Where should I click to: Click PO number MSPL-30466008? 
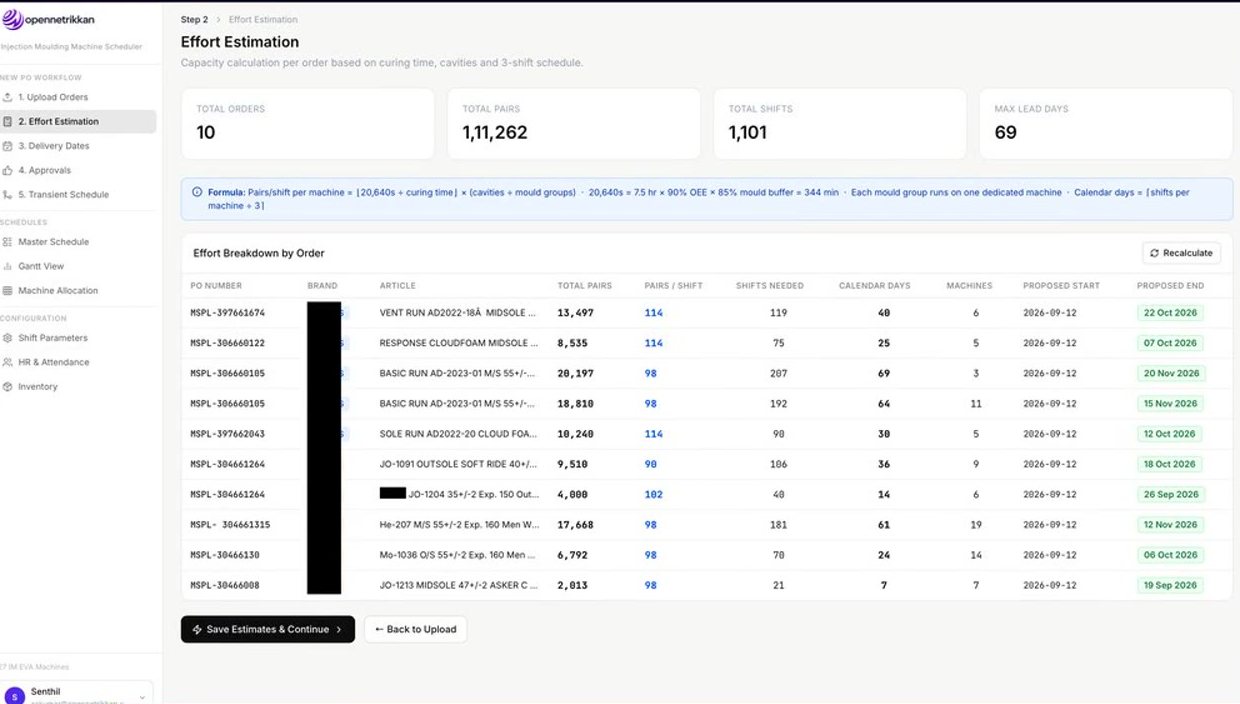point(225,585)
